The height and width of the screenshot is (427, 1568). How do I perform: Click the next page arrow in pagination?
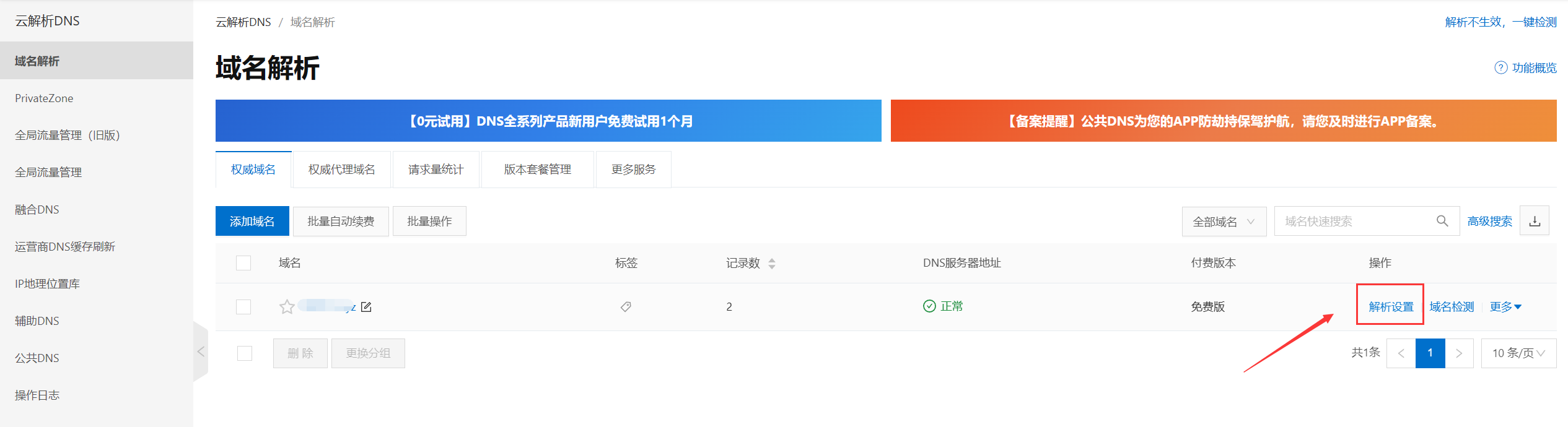(1459, 353)
